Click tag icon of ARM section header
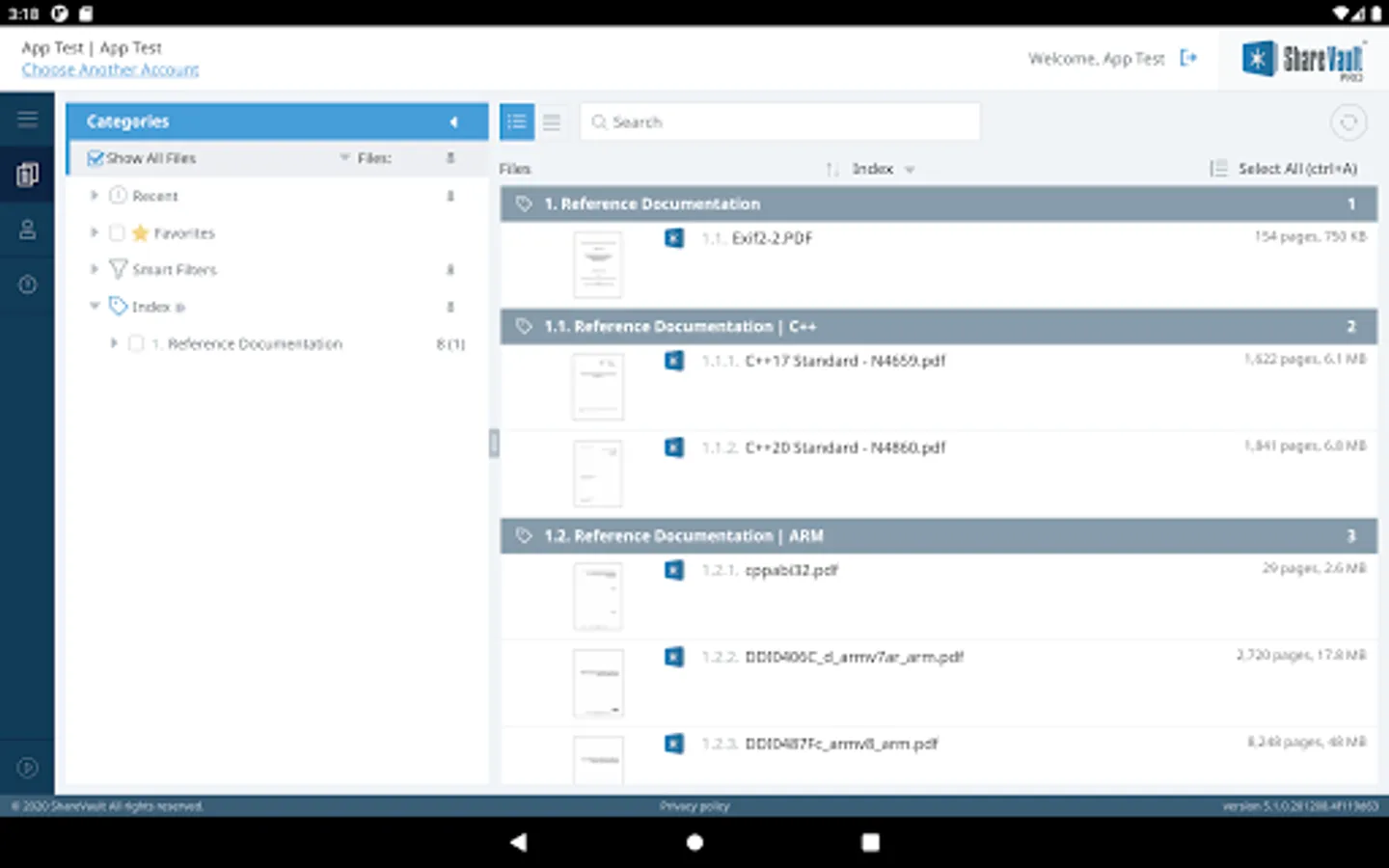 pyautogui.click(x=524, y=535)
